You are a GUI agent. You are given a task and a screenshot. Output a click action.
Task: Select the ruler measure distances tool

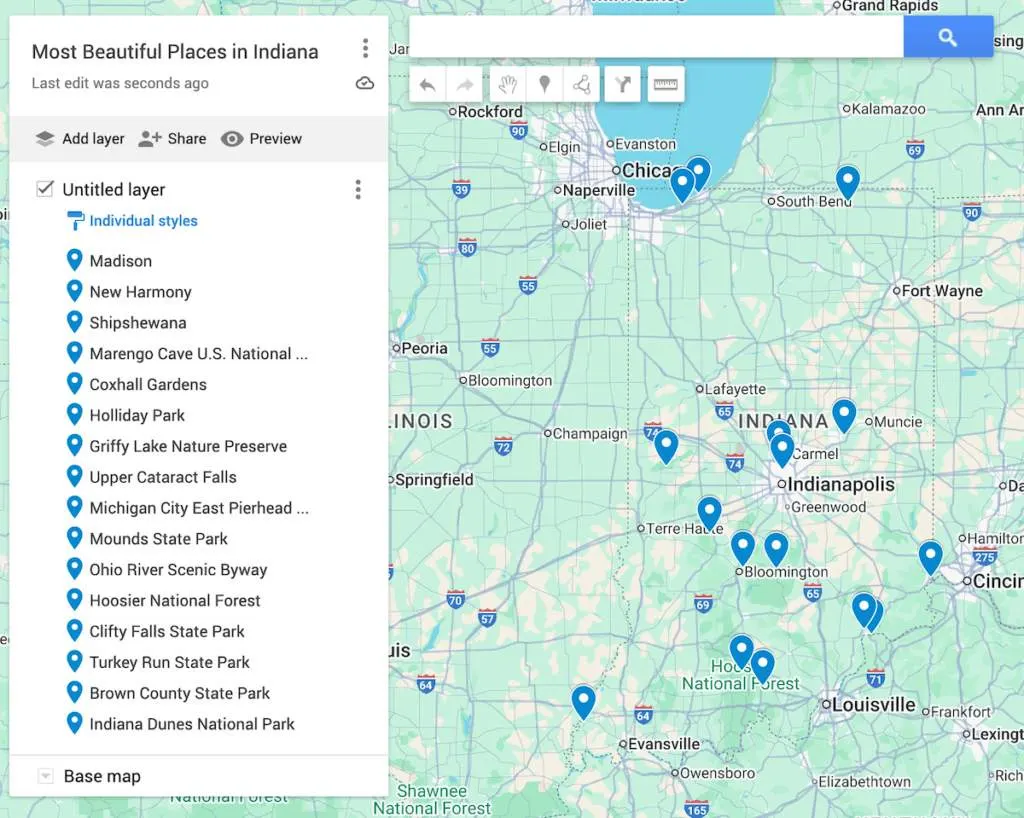pos(665,84)
